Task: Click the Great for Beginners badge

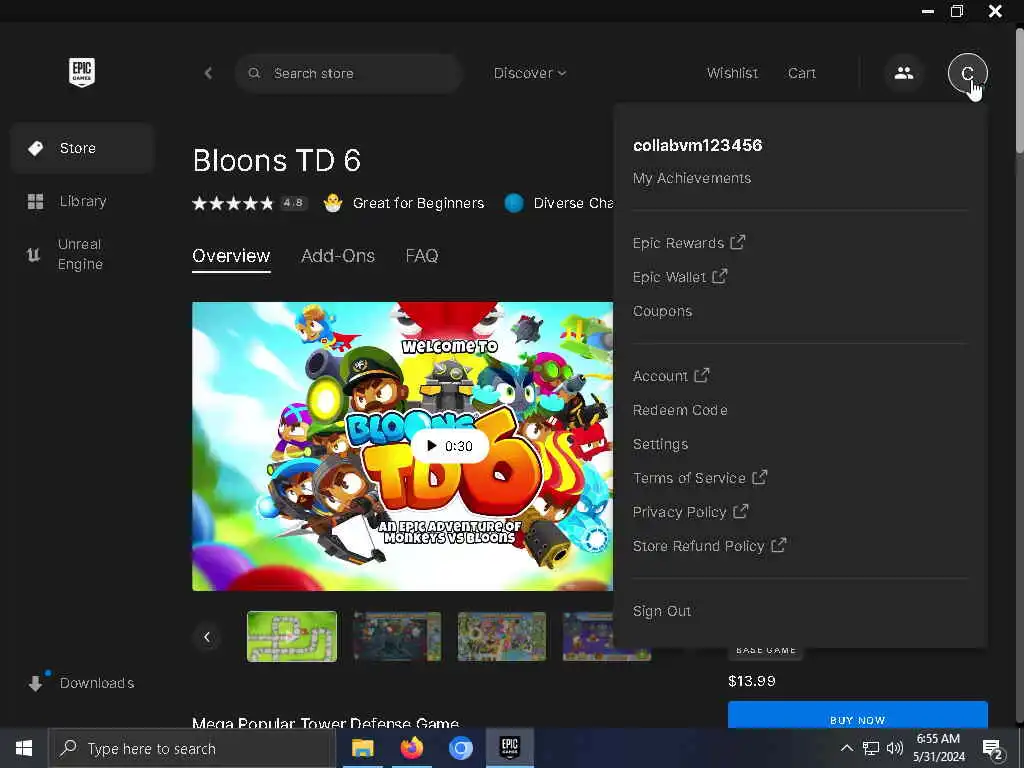Action: tap(405, 203)
